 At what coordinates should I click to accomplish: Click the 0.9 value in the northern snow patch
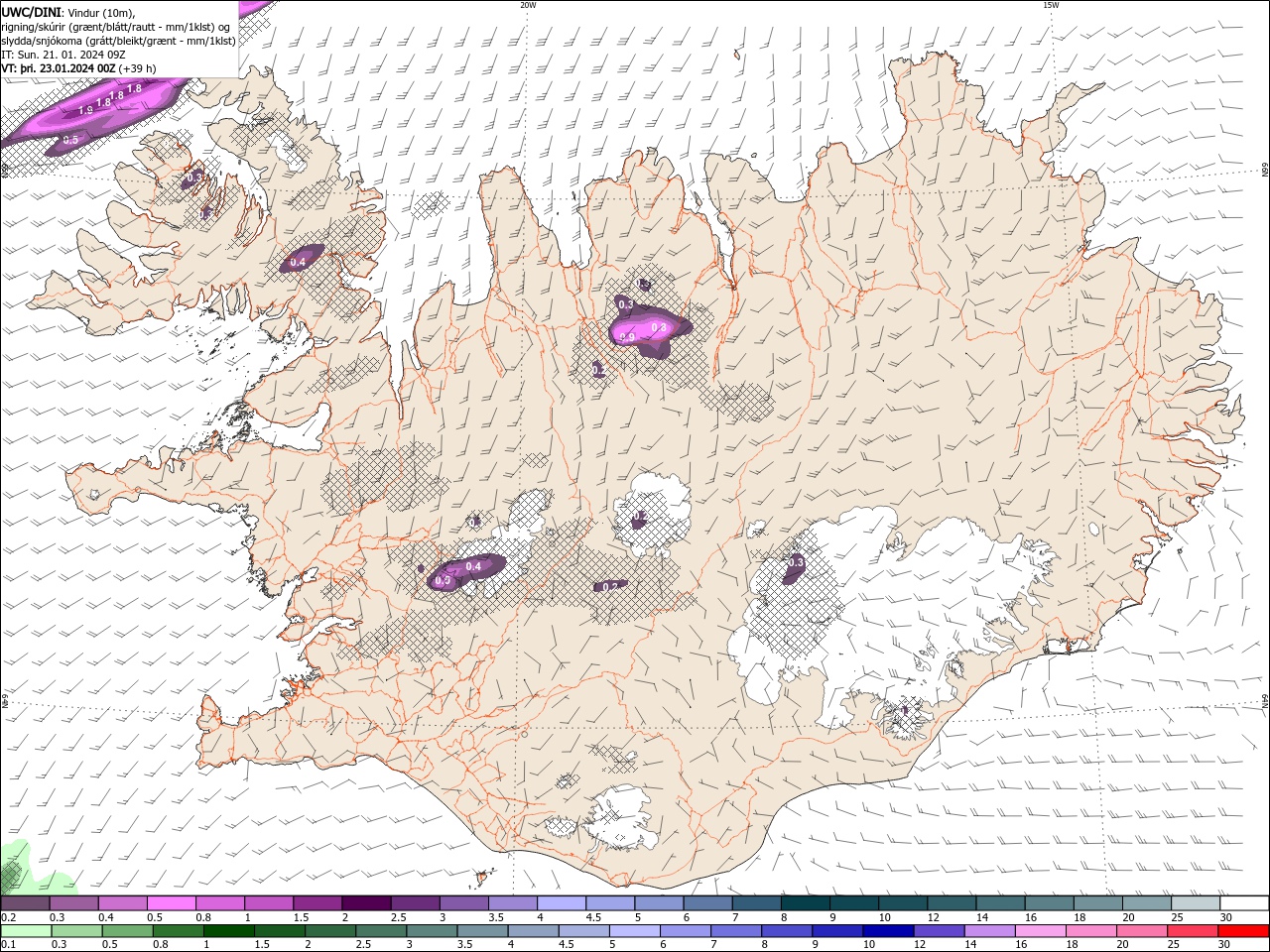627,338
